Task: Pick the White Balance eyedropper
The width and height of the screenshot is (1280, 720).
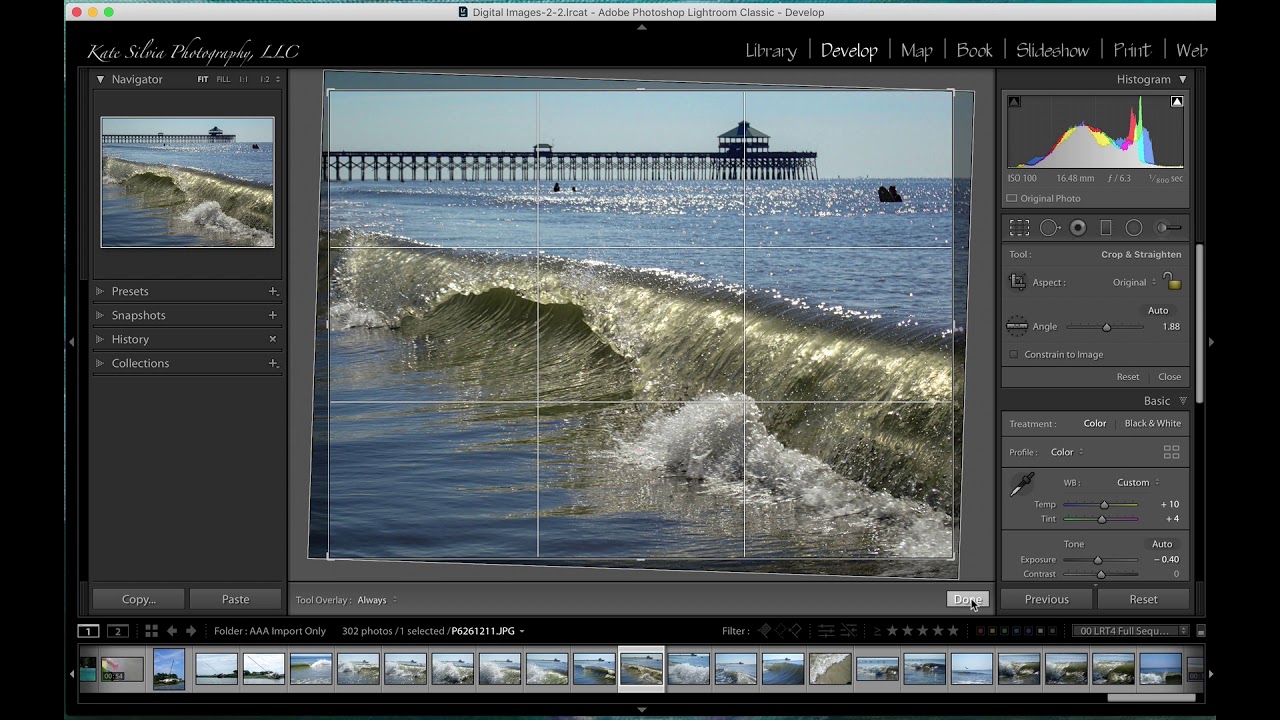Action: click(1021, 485)
